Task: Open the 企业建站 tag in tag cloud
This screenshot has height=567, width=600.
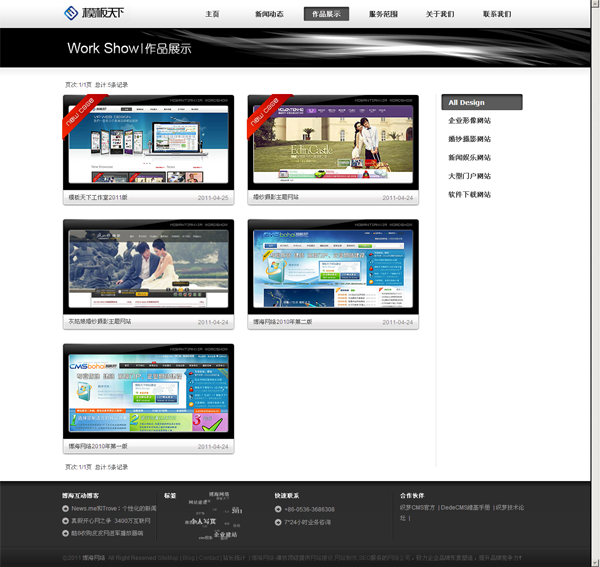Action: coord(225,534)
